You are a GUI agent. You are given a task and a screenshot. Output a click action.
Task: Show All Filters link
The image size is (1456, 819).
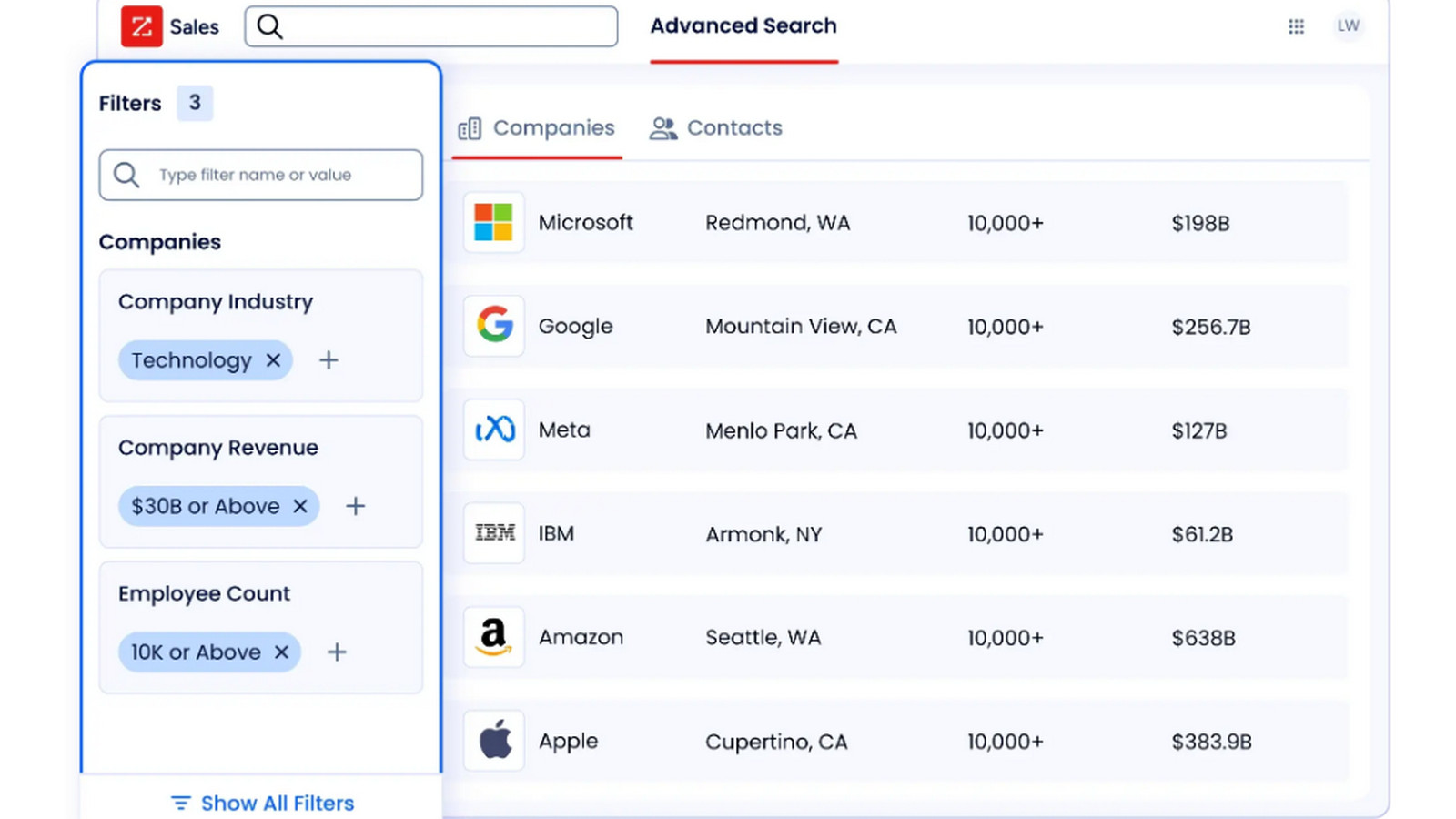(263, 804)
